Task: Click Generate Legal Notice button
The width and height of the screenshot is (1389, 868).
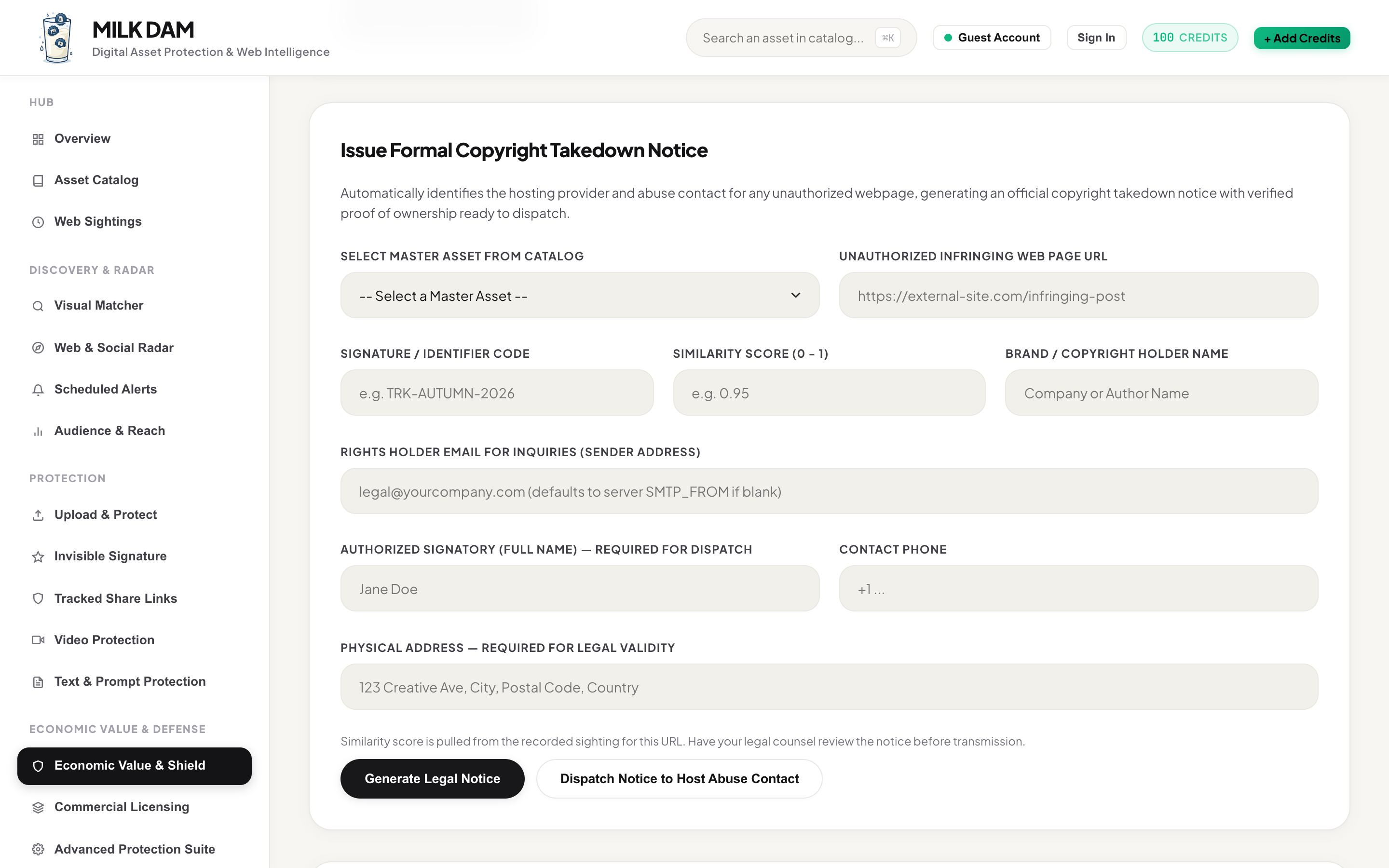Action: click(x=432, y=778)
